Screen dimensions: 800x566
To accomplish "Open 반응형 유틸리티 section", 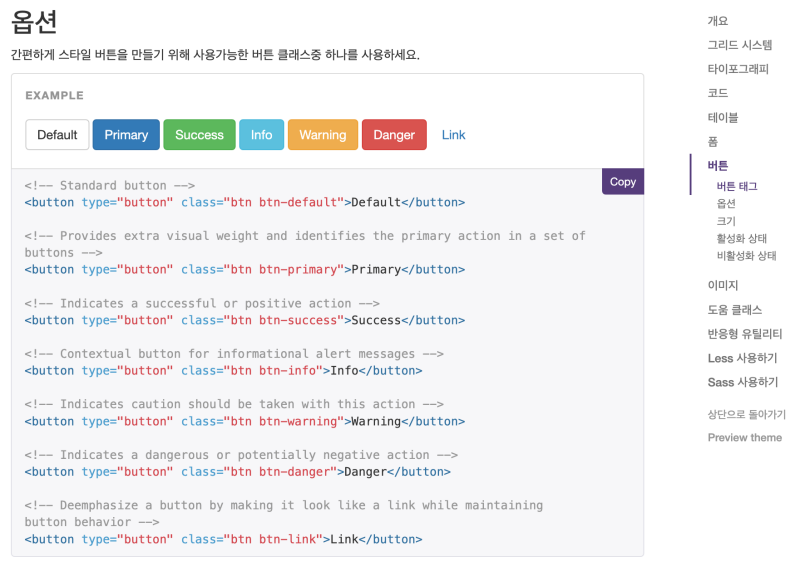I will point(744,334).
